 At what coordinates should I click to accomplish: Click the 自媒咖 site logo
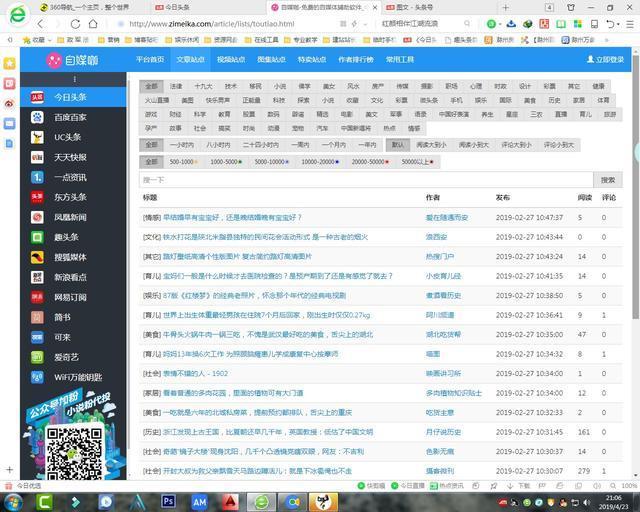[68, 60]
